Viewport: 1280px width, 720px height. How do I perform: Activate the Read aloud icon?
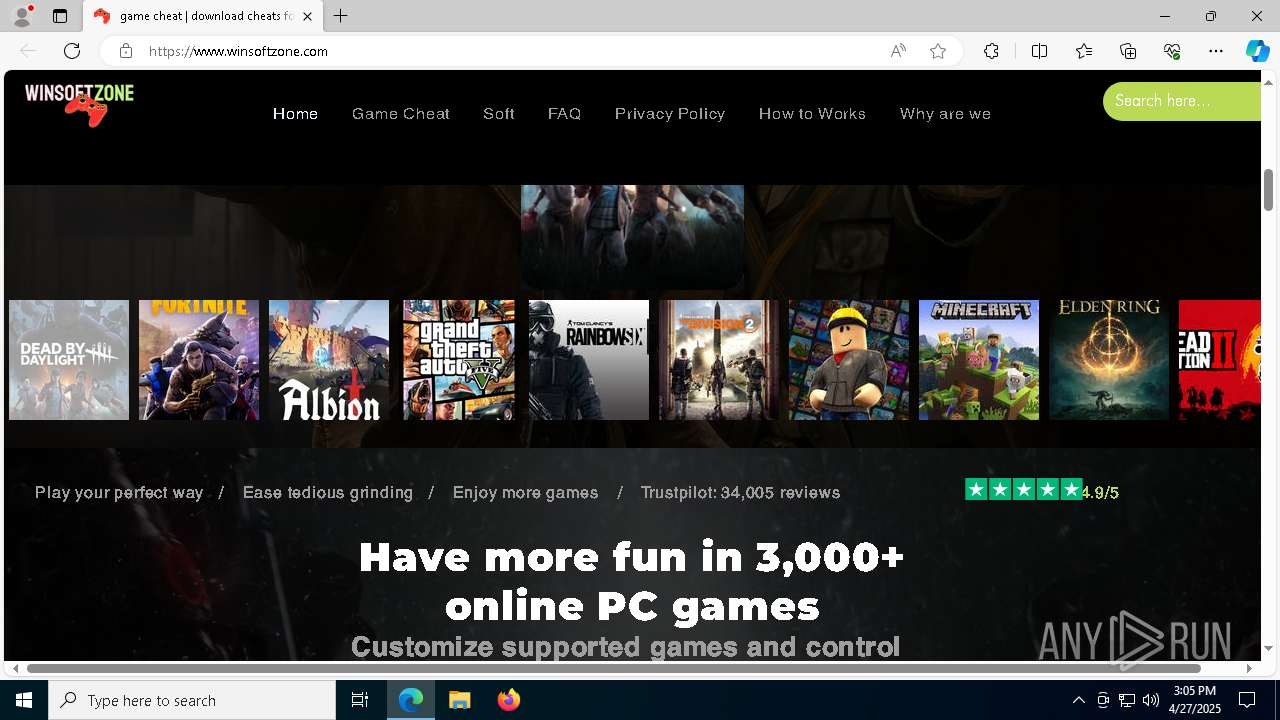898,51
